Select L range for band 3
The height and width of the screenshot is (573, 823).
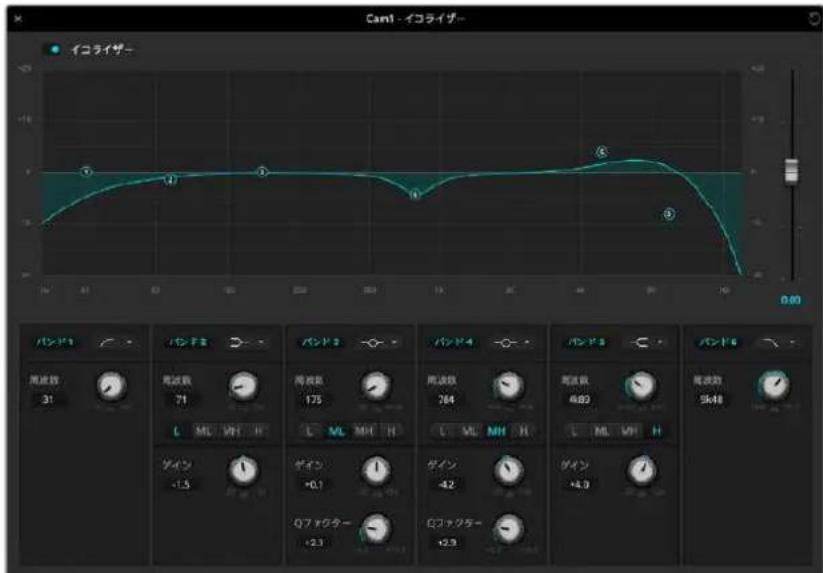(x=310, y=431)
